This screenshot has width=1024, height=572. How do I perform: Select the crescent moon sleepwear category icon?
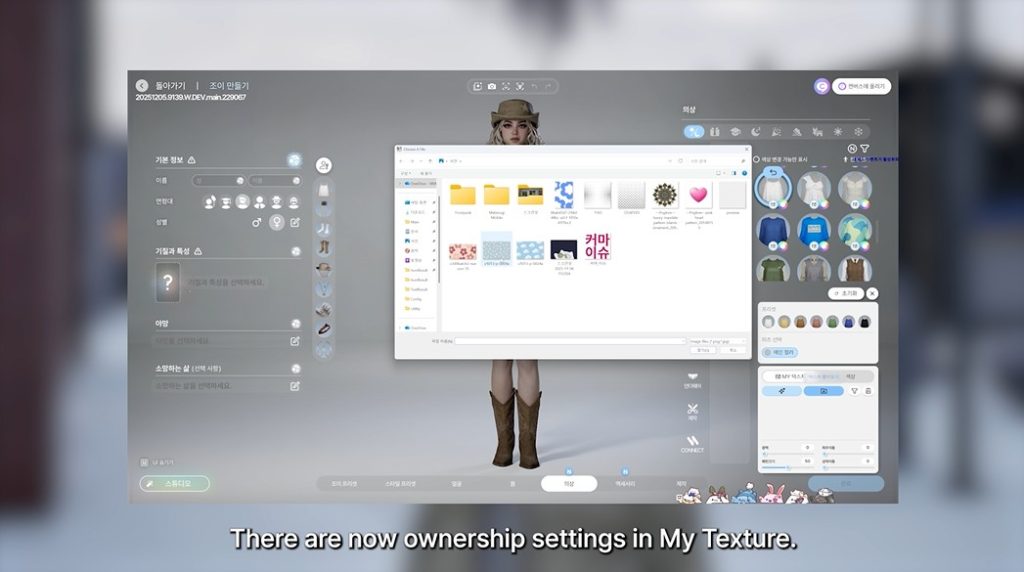coord(756,132)
